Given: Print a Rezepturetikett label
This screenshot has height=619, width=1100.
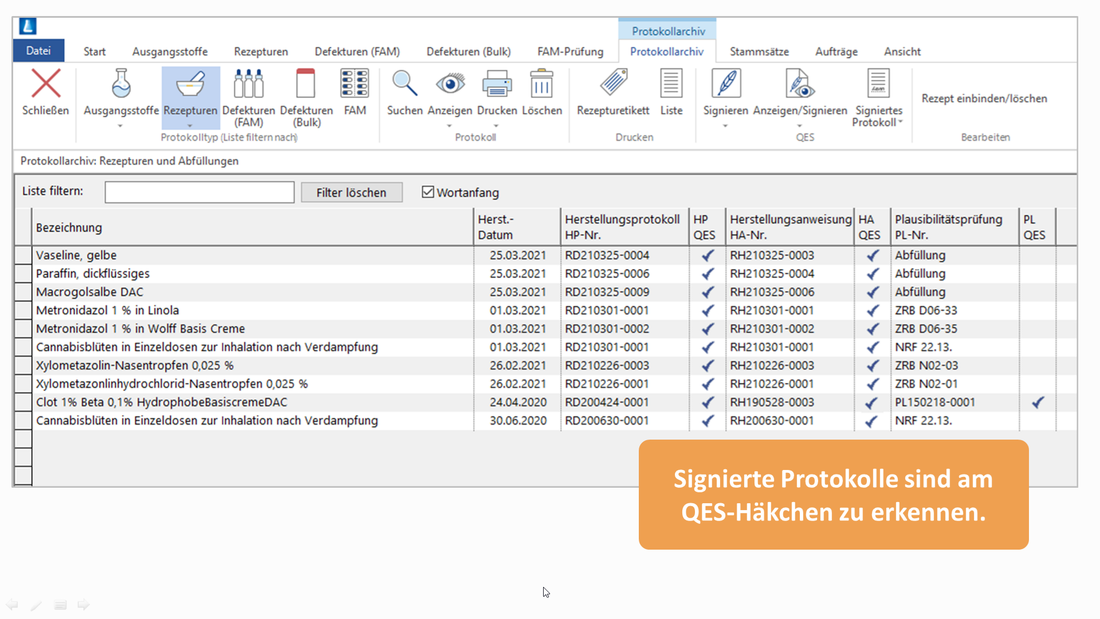Looking at the screenshot, I should (613, 85).
